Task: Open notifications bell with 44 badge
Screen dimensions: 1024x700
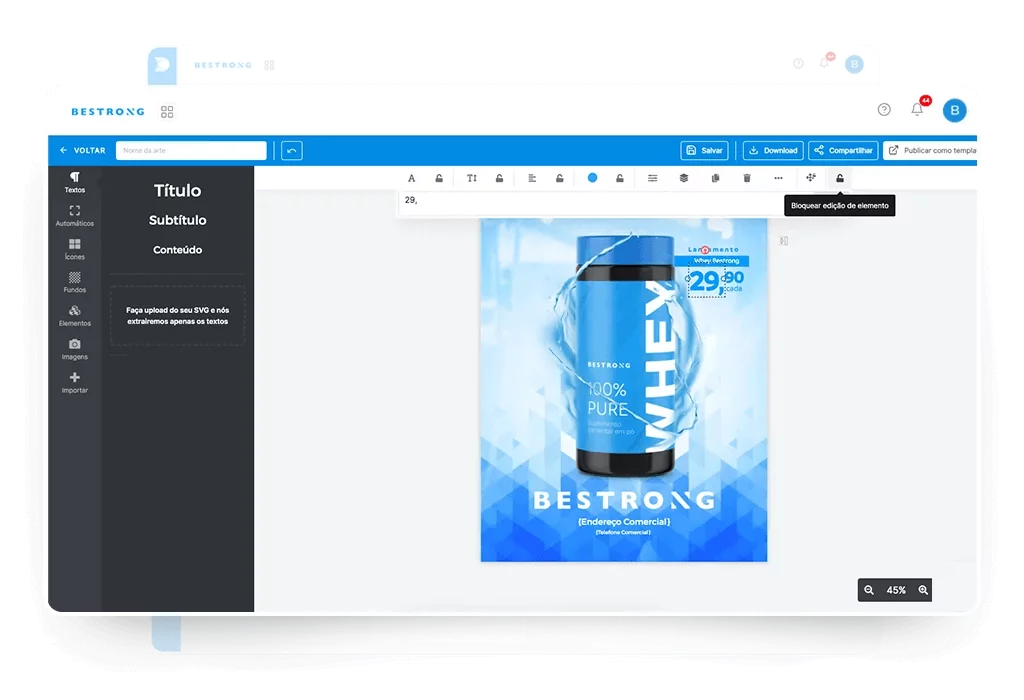Action: click(x=918, y=108)
